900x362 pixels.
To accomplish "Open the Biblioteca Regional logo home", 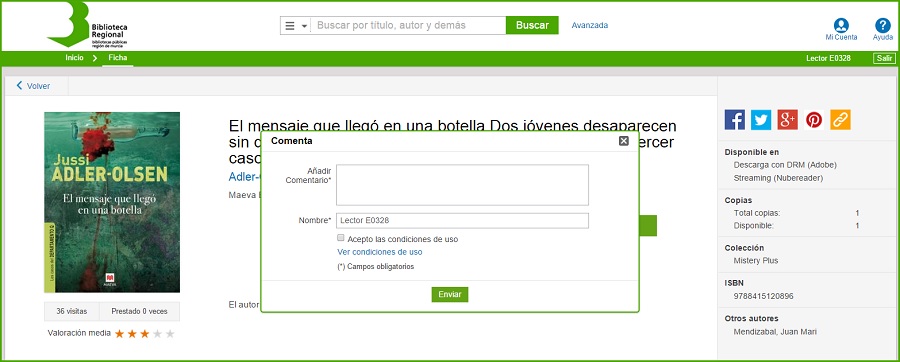I will pyautogui.click(x=88, y=25).
